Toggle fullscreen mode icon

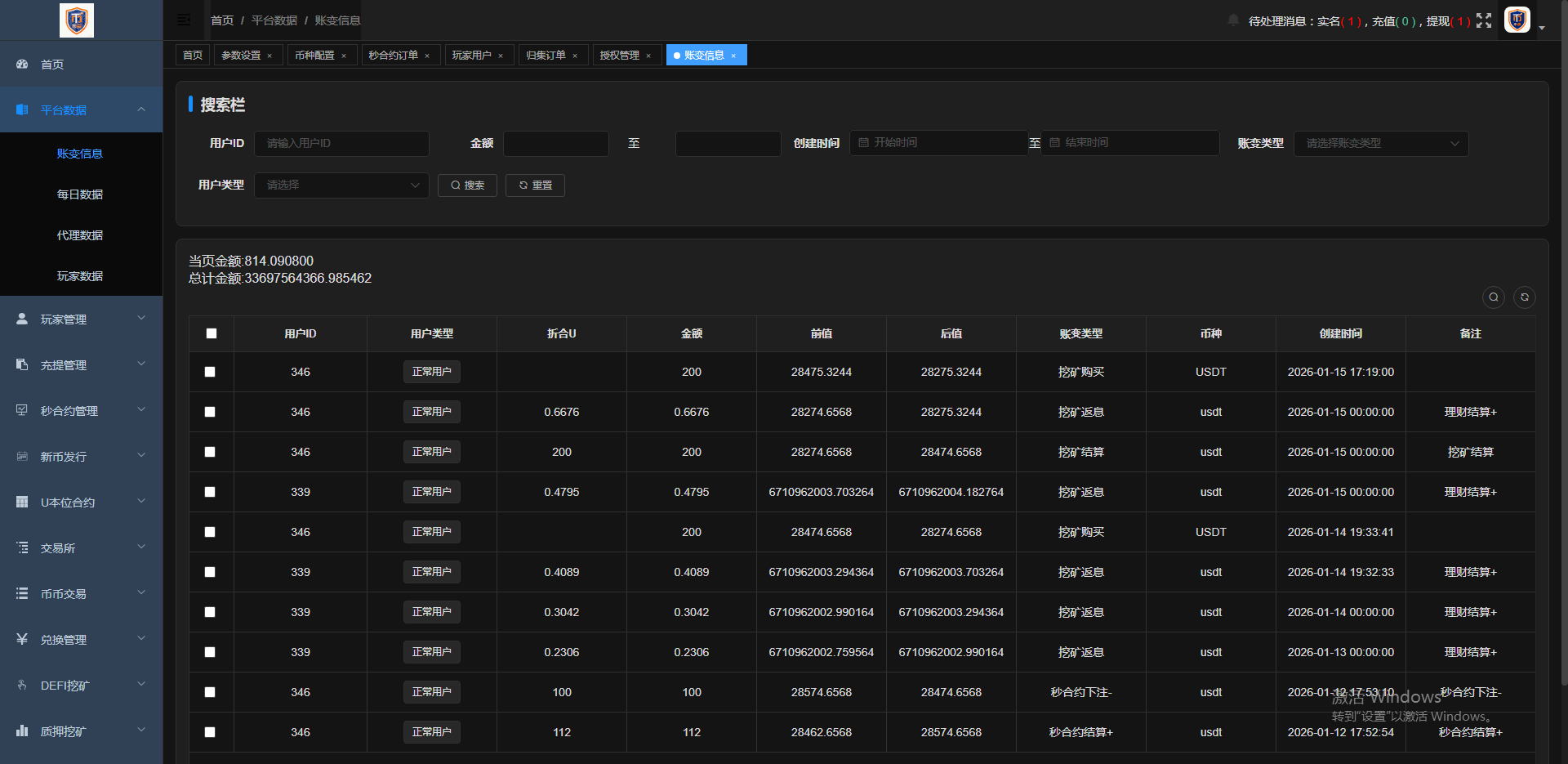[1484, 20]
